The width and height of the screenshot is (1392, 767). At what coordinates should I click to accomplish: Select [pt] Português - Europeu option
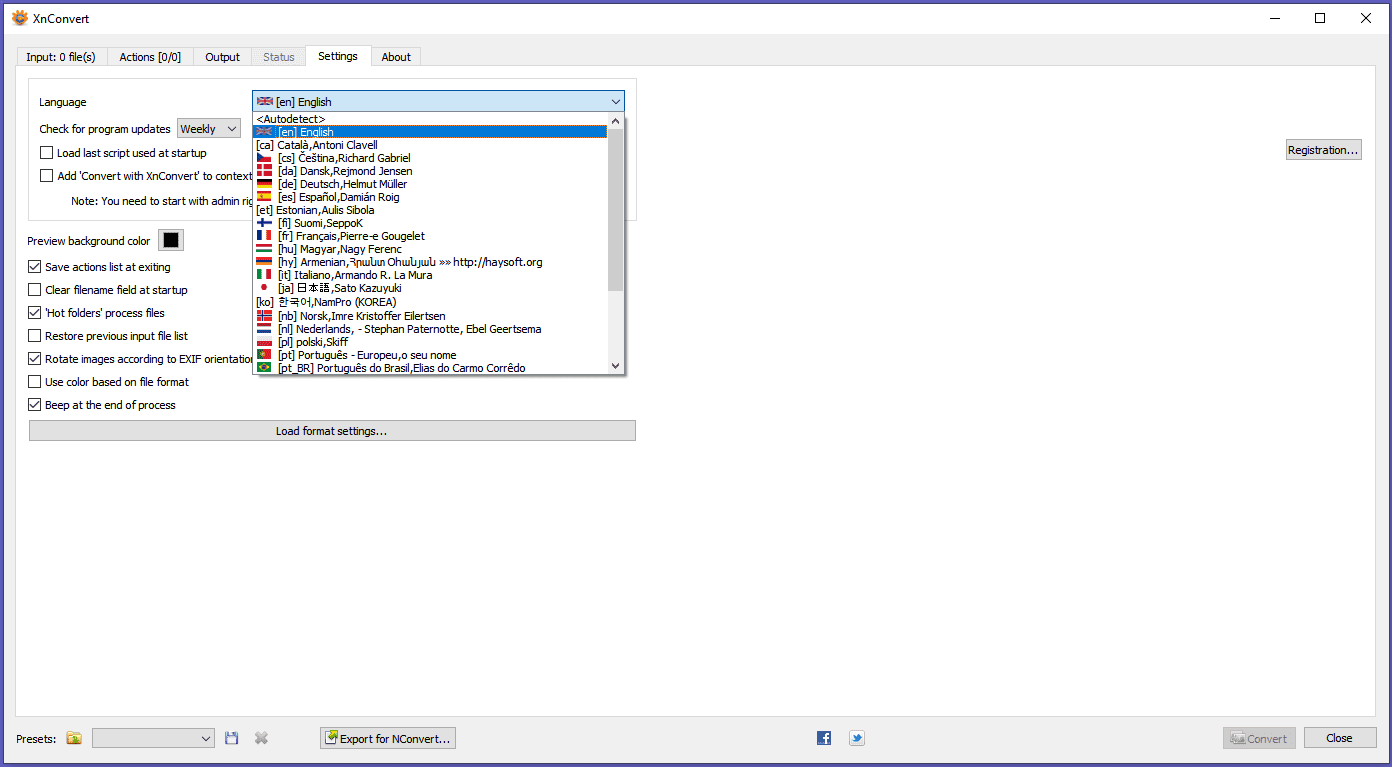click(x=430, y=355)
